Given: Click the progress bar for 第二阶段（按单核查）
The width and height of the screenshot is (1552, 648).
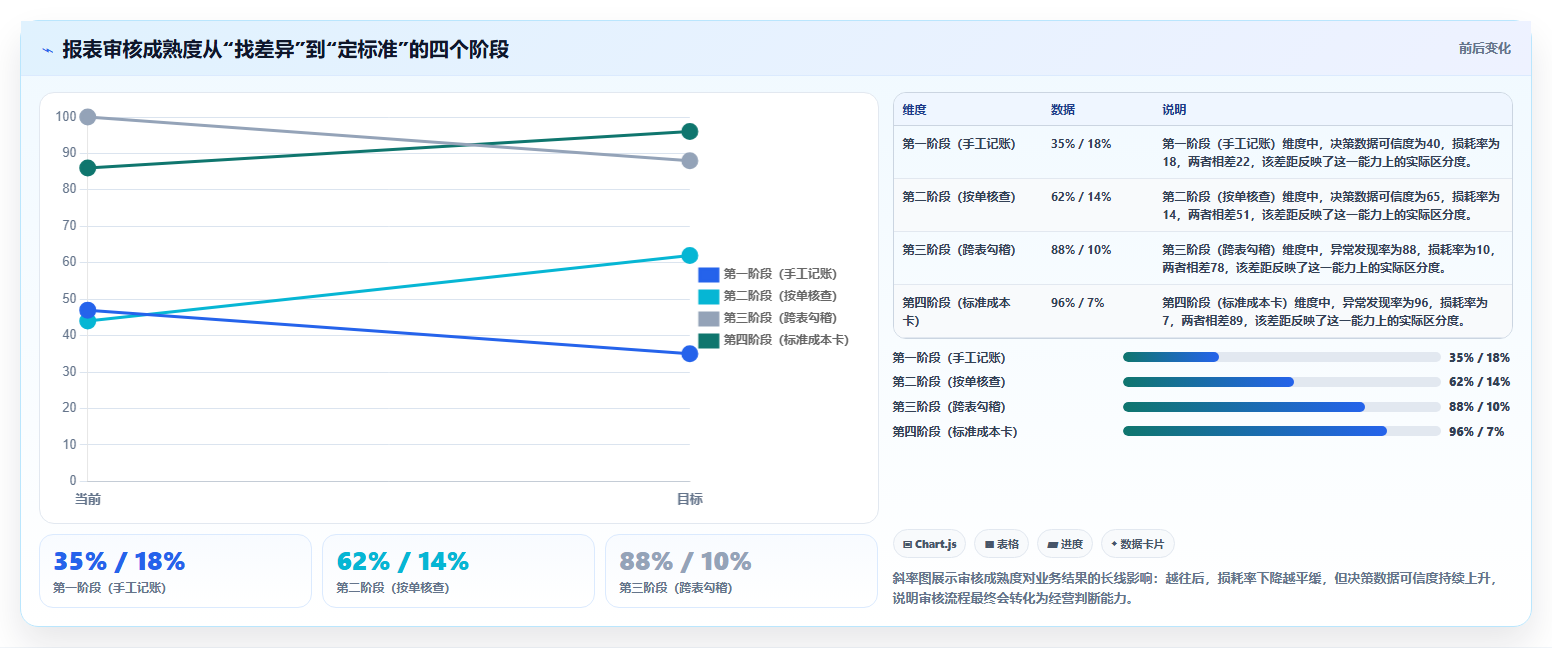Looking at the screenshot, I should point(1282,382).
